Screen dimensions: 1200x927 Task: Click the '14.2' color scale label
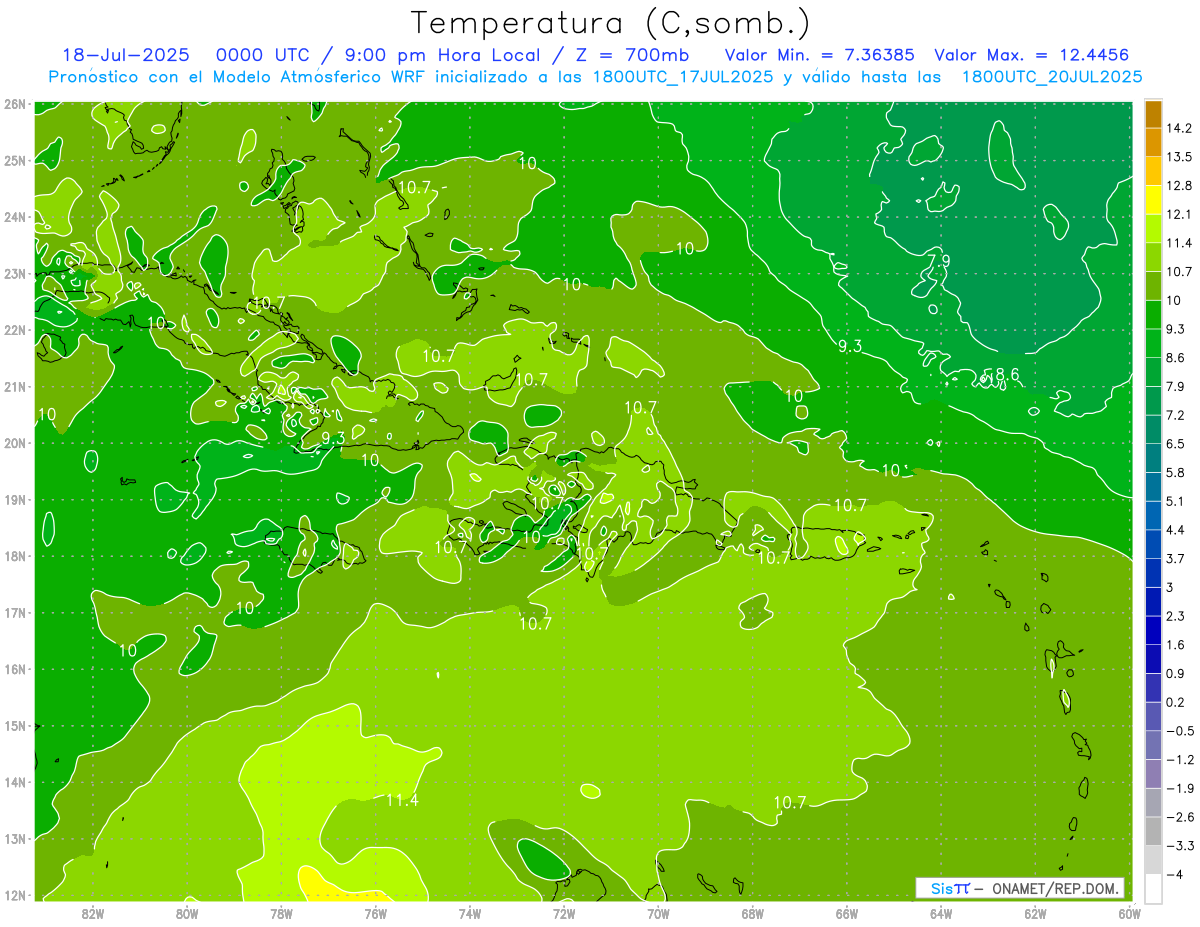(x=1179, y=128)
